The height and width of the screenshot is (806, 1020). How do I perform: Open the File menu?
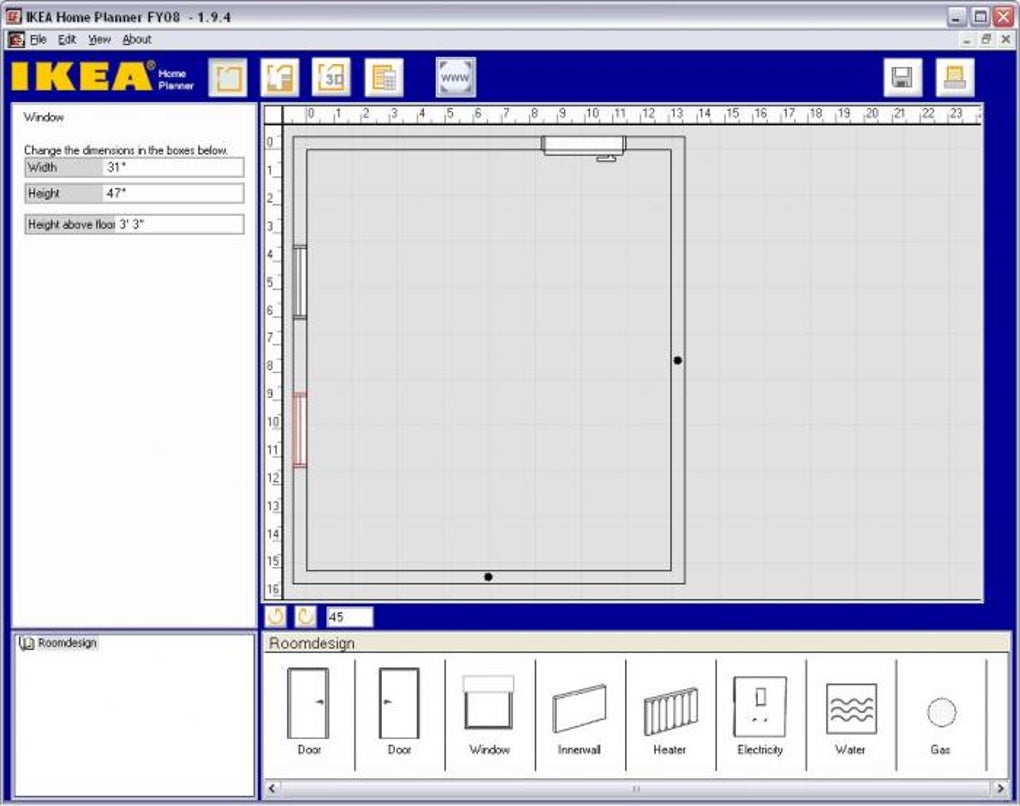click(x=38, y=40)
